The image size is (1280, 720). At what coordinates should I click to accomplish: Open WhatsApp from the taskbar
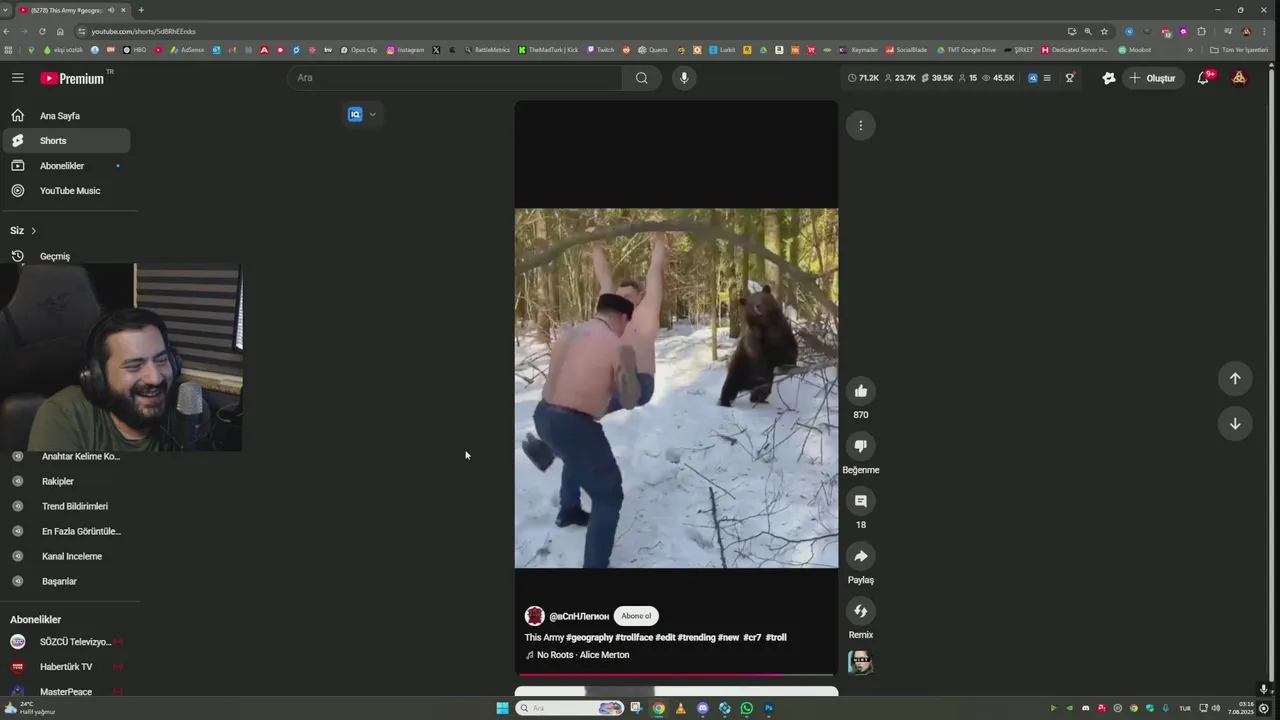click(x=747, y=708)
